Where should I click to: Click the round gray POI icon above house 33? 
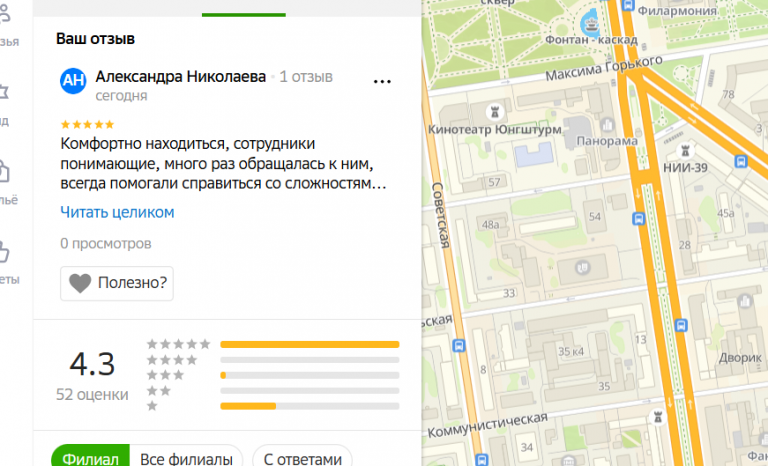[x=582, y=268]
